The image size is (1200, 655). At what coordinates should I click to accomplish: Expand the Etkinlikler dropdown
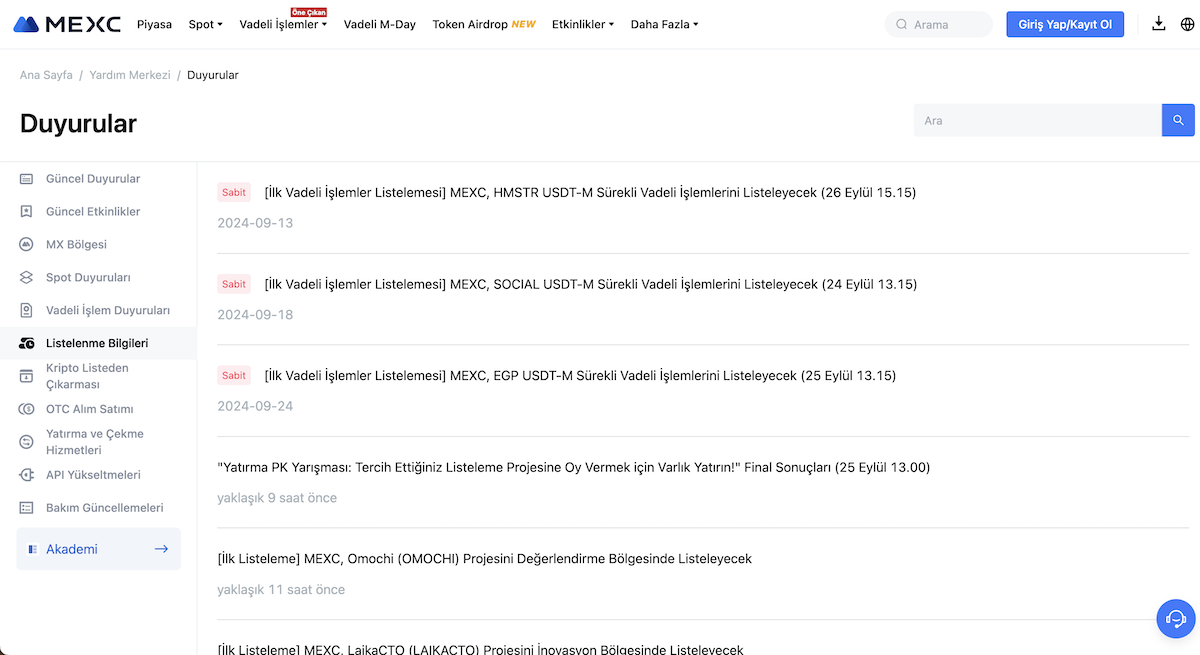coord(582,24)
